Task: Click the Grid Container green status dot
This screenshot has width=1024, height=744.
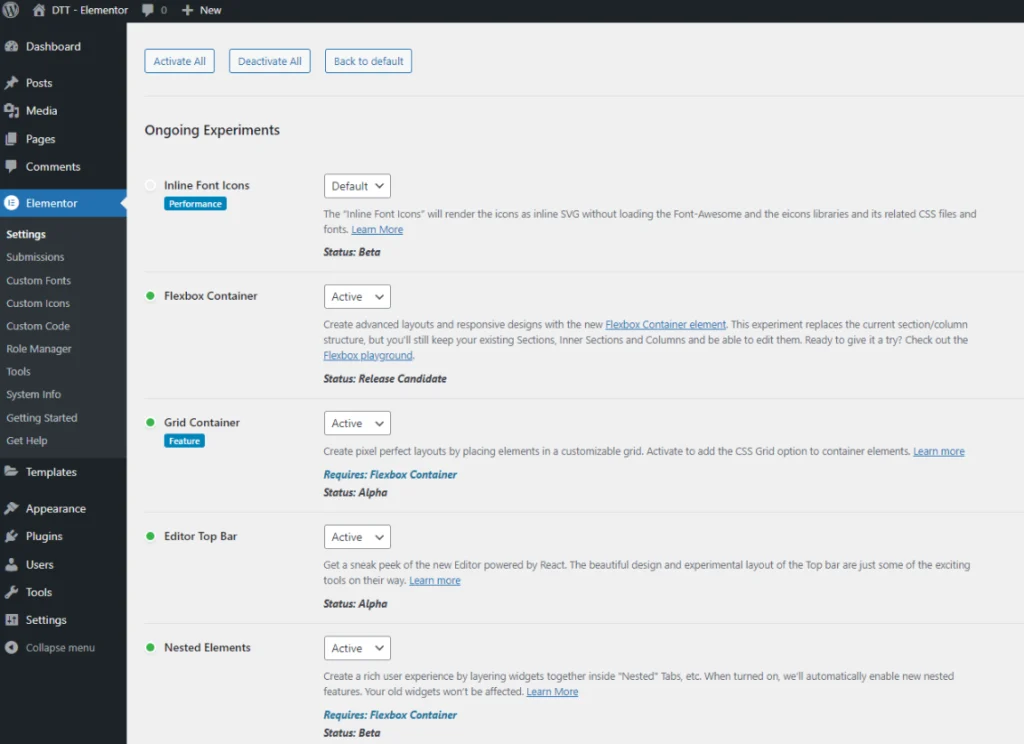Action: [x=150, y=423]
